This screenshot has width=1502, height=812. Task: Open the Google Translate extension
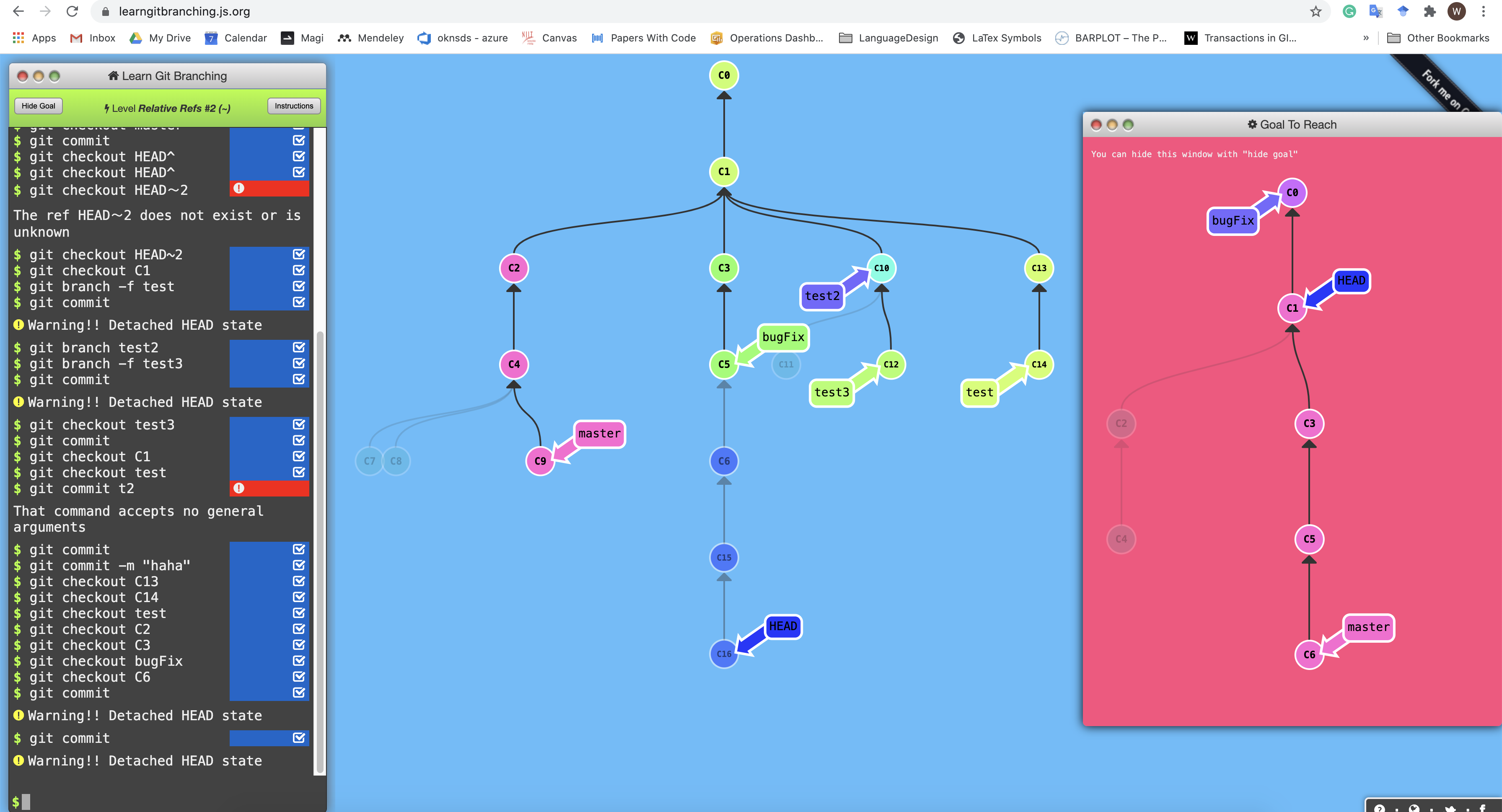point(1375,11)
